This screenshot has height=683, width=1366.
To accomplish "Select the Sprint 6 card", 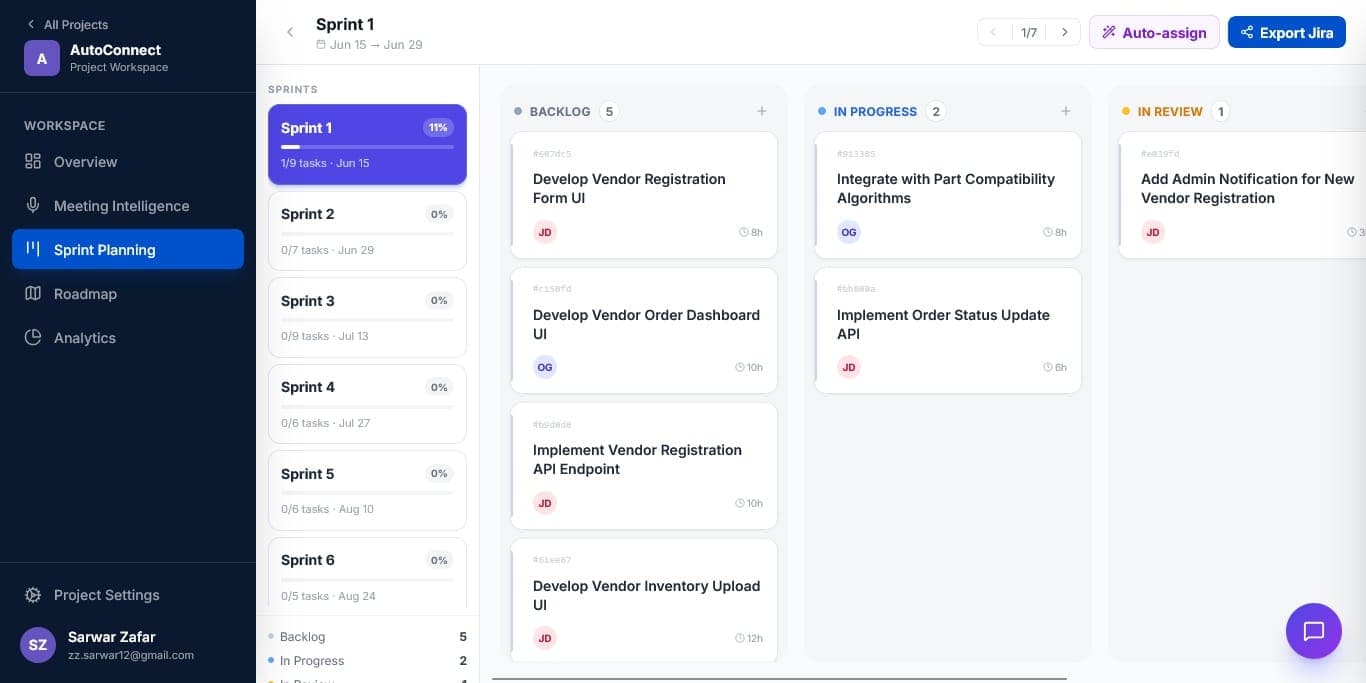I will tap(367, 574).
